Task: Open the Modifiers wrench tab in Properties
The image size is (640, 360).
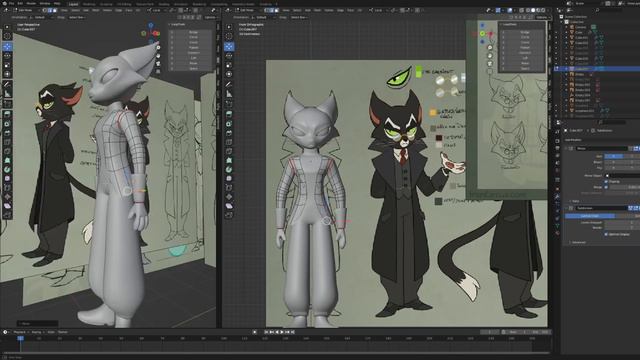Action: point(557,196)
